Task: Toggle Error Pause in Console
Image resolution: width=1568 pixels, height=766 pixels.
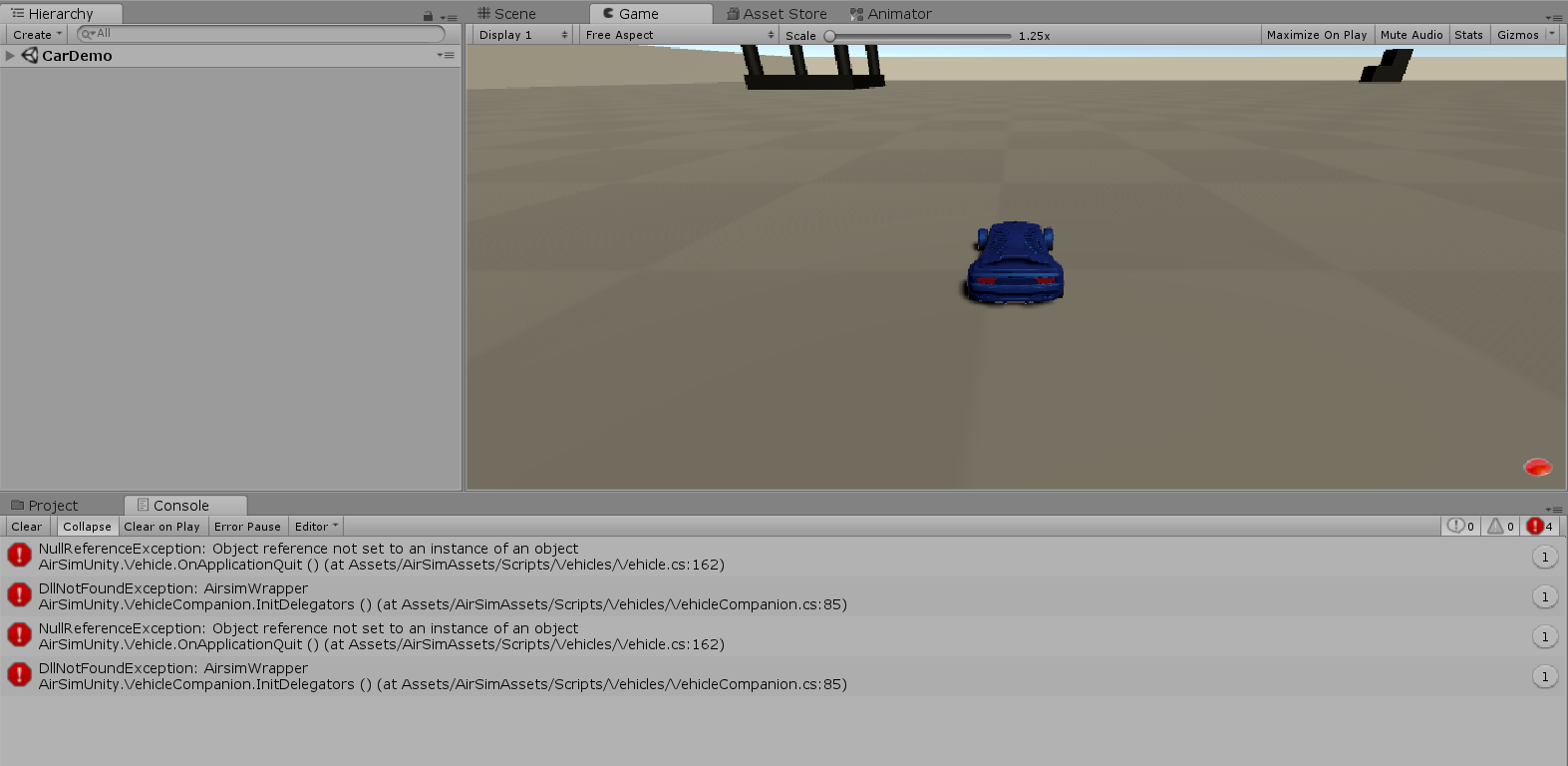Action: pos(247,527)
